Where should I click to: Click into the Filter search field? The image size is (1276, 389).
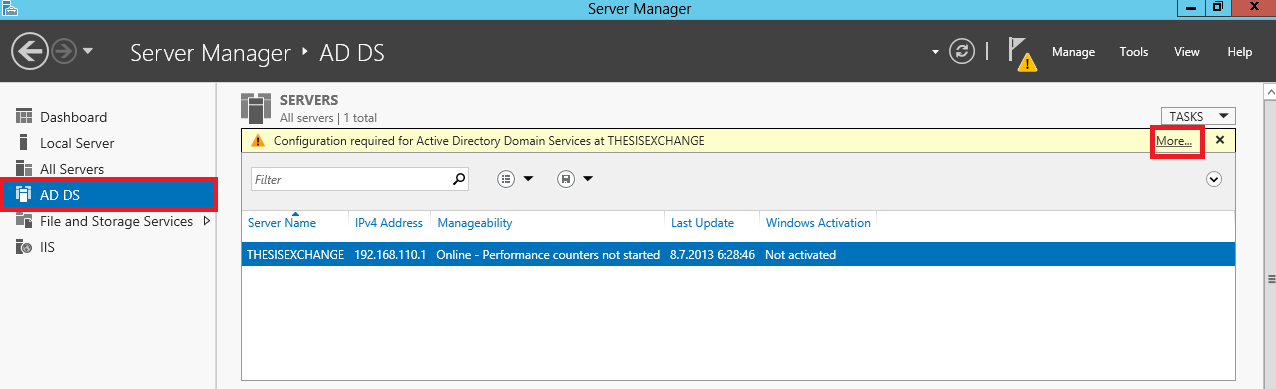[350, 179]
